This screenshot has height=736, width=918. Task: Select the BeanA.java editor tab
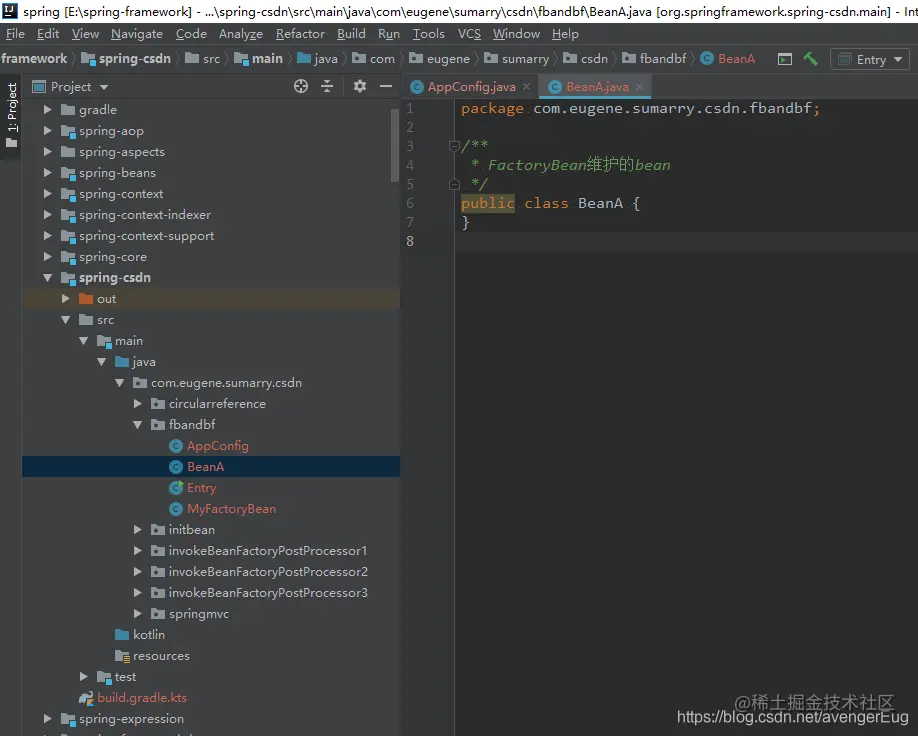597,87
